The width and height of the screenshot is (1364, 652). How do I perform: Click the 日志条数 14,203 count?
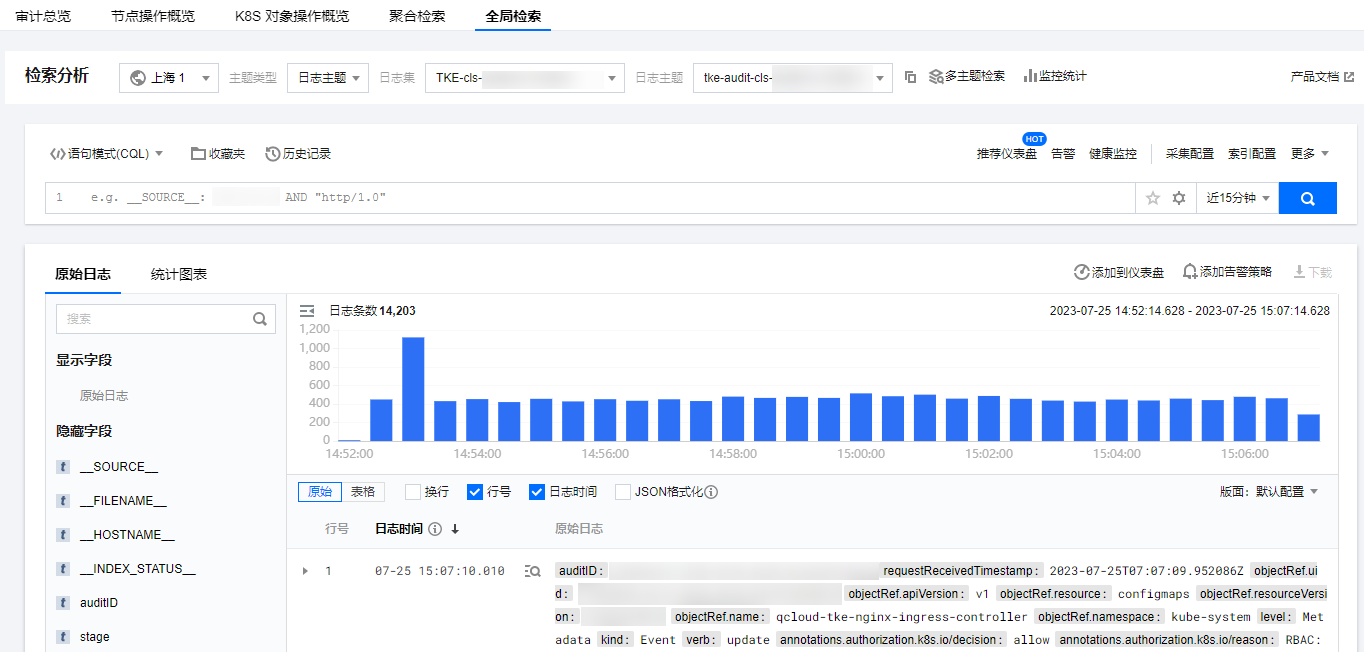point(373,311)
